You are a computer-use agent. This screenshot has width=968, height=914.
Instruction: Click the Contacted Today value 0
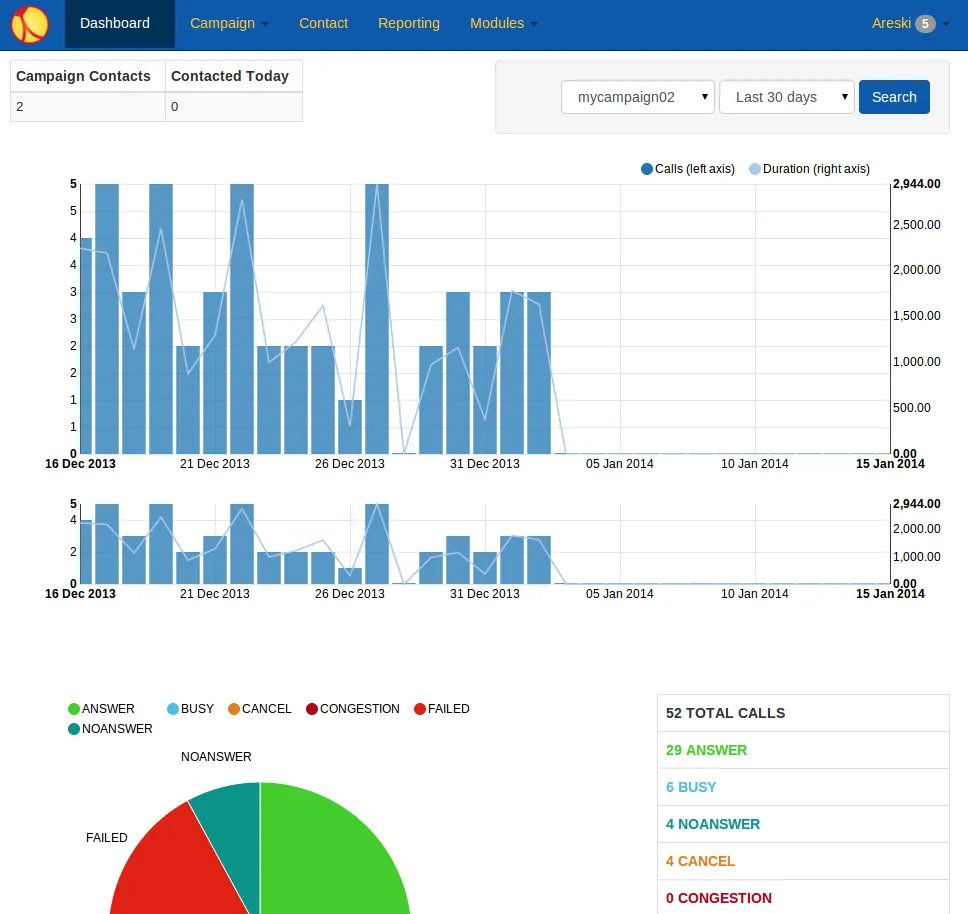(233, 107)
